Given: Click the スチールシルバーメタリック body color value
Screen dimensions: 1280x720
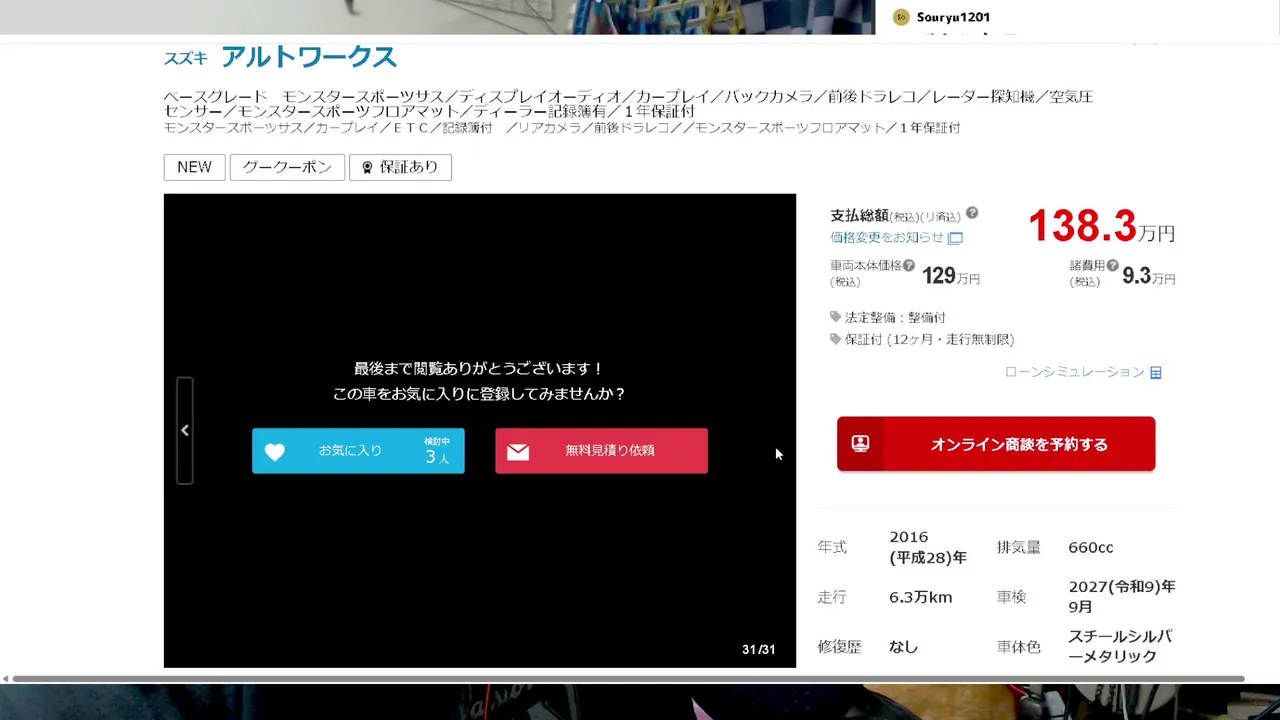Looking at the screenshot, I should tap(1120, 646).
